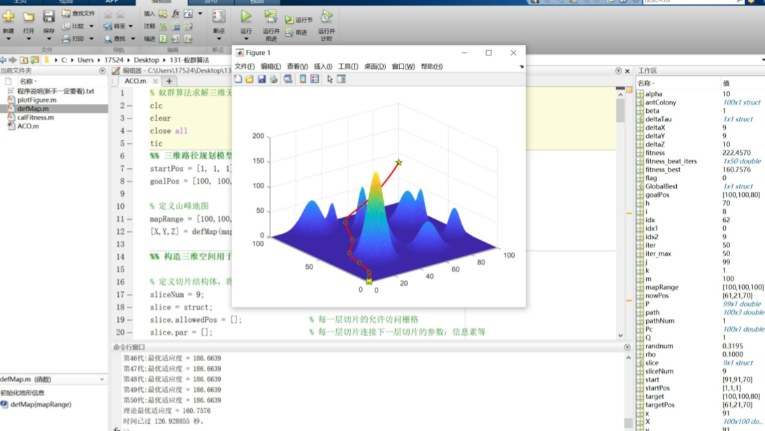Click the green Run (运行) button

click(246, 18)
